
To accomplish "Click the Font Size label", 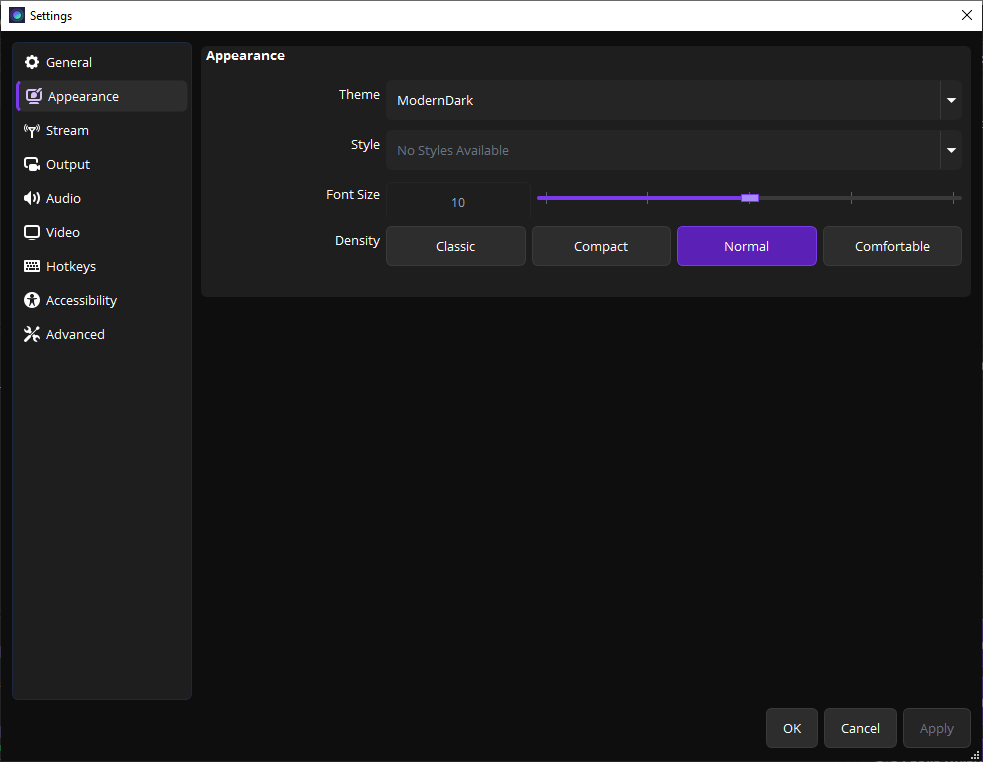I will (353, 195).
